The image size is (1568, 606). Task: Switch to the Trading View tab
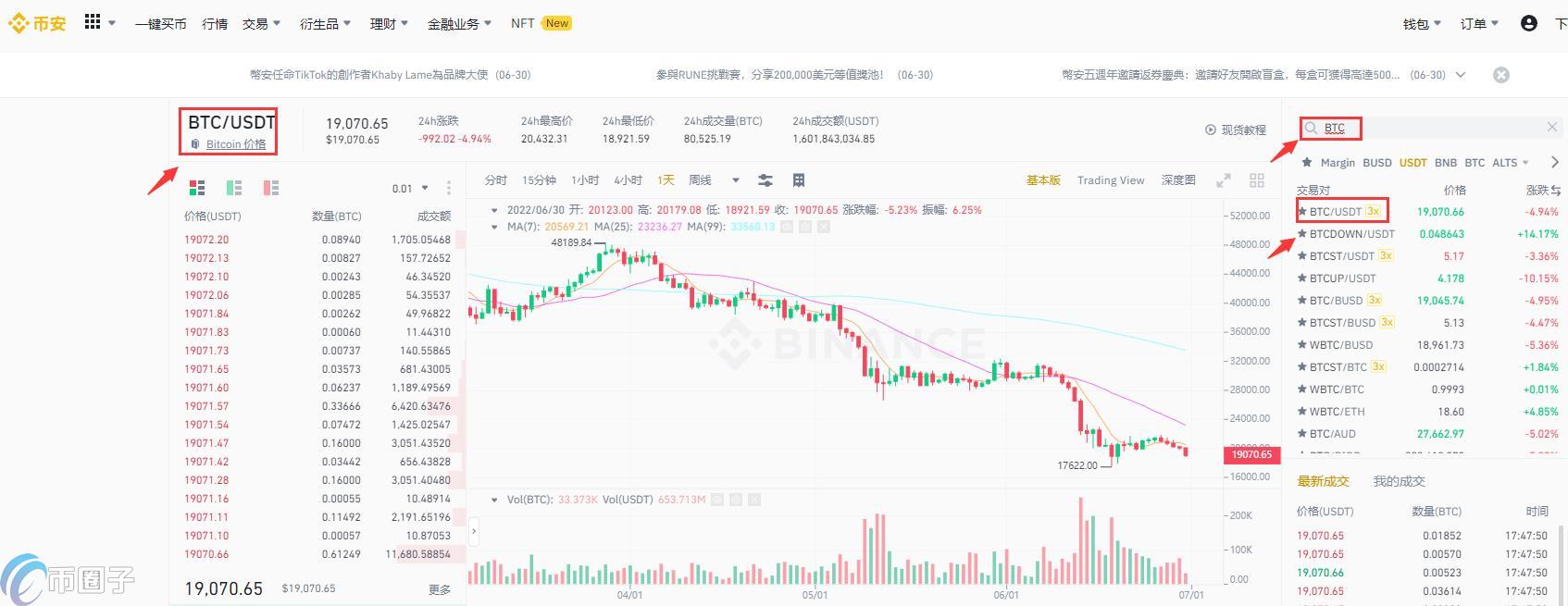pyautogui.click(x=1111, y=180)
